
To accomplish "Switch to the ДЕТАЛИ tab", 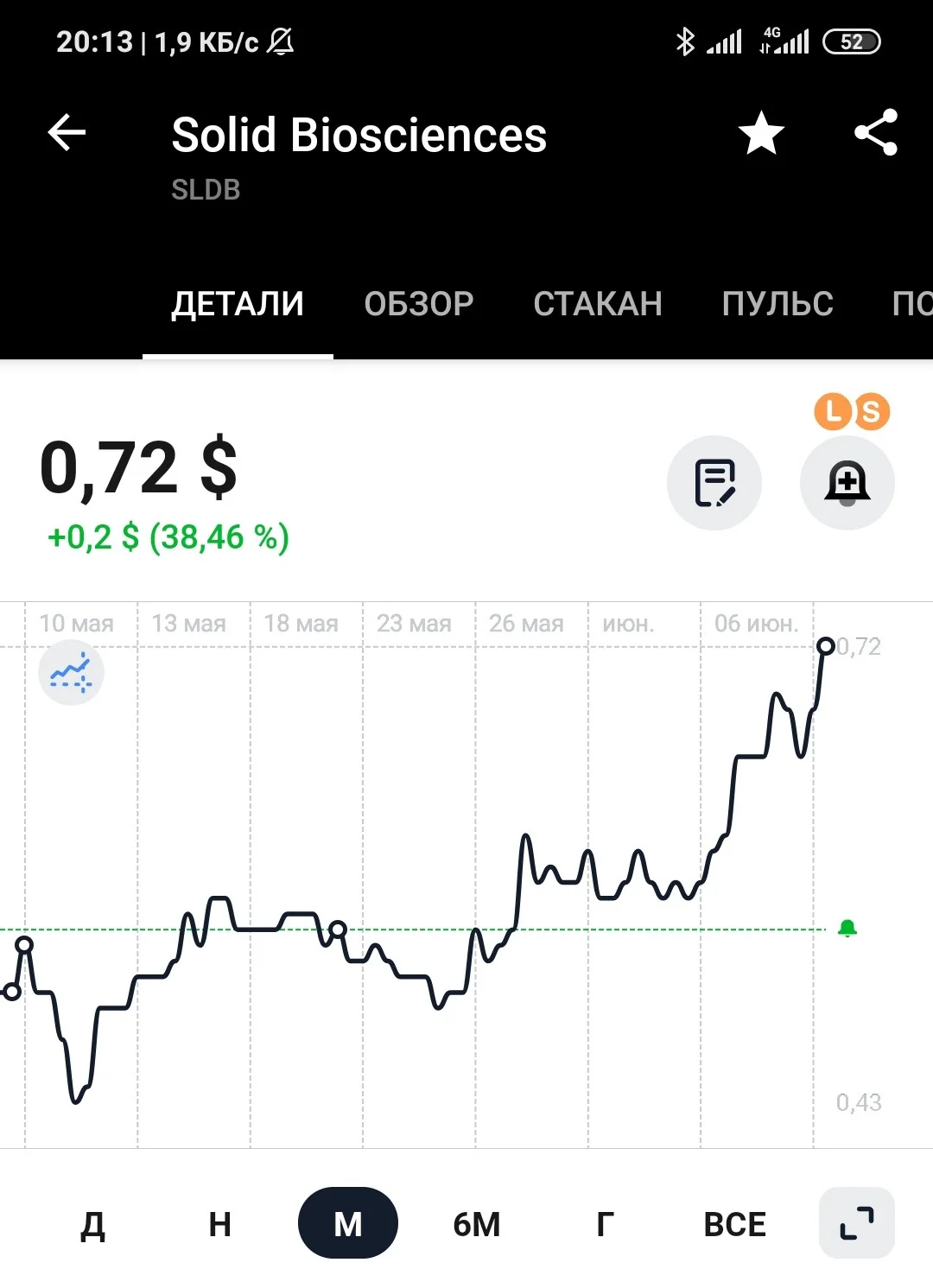I will click(238, 304).
